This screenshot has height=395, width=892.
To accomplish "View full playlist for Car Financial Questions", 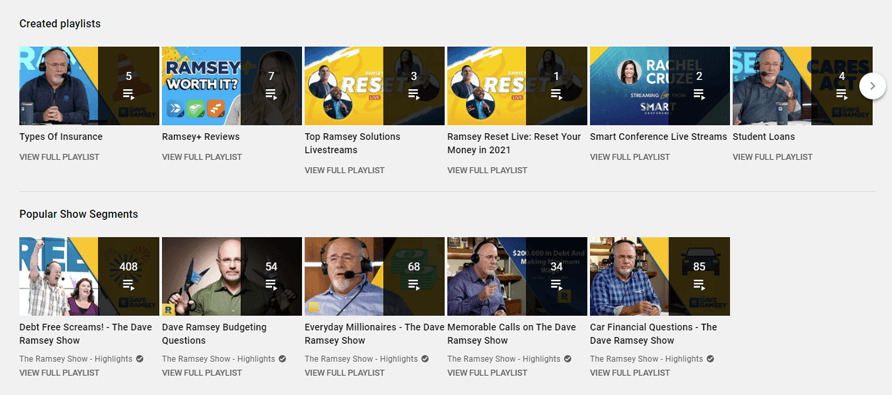I will pos(630,373).
